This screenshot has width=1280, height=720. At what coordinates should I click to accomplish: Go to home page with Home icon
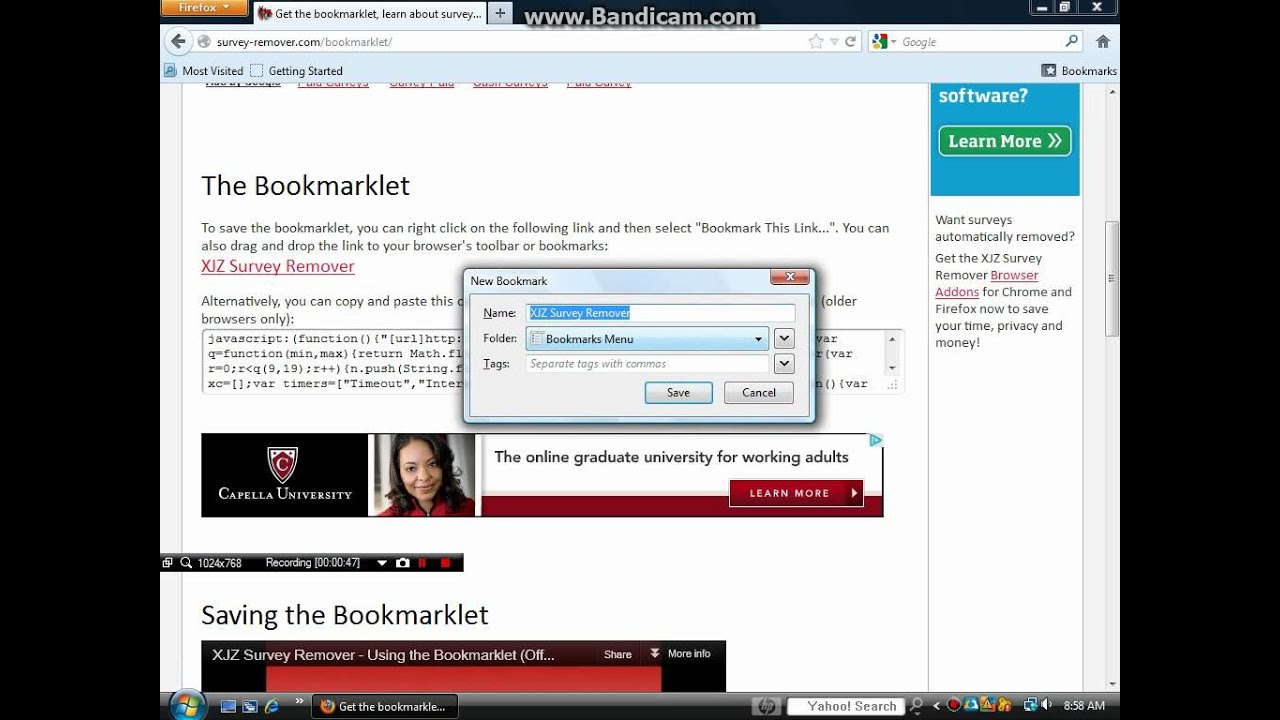[x=1103, y=42]
